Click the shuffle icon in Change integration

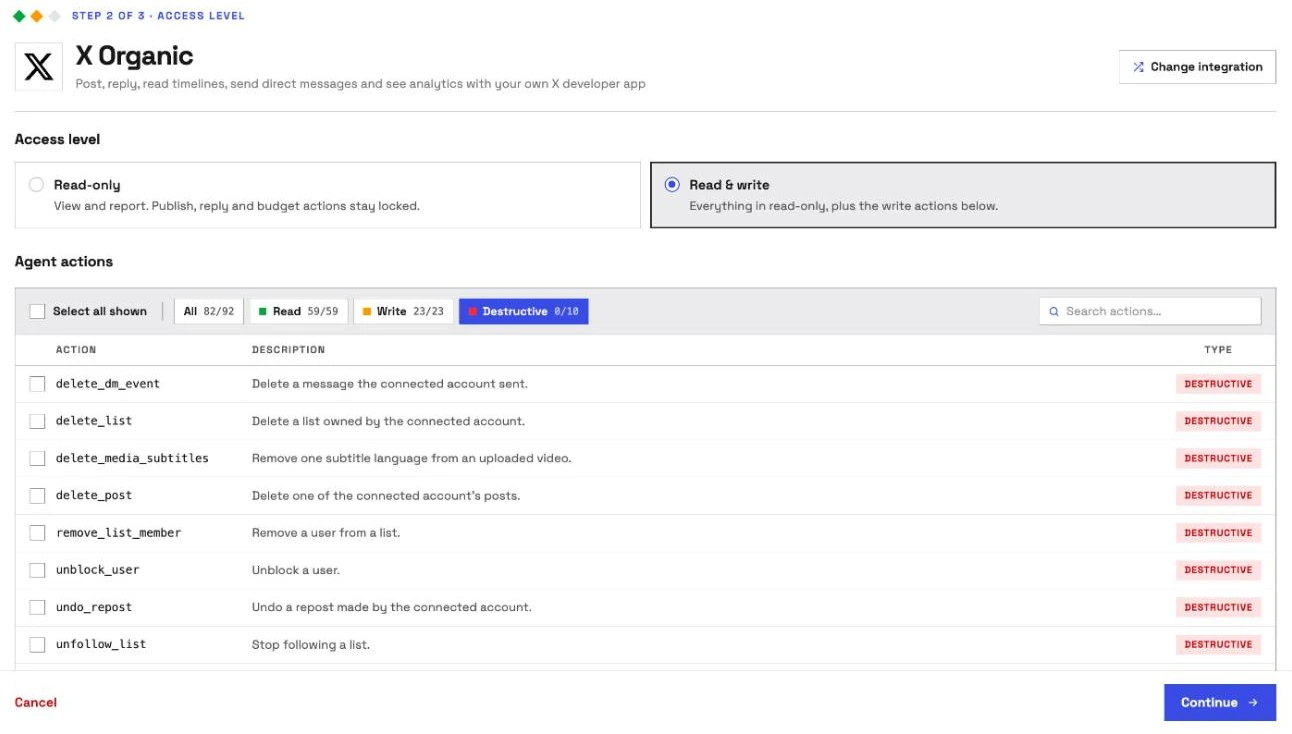[1138, 67]
